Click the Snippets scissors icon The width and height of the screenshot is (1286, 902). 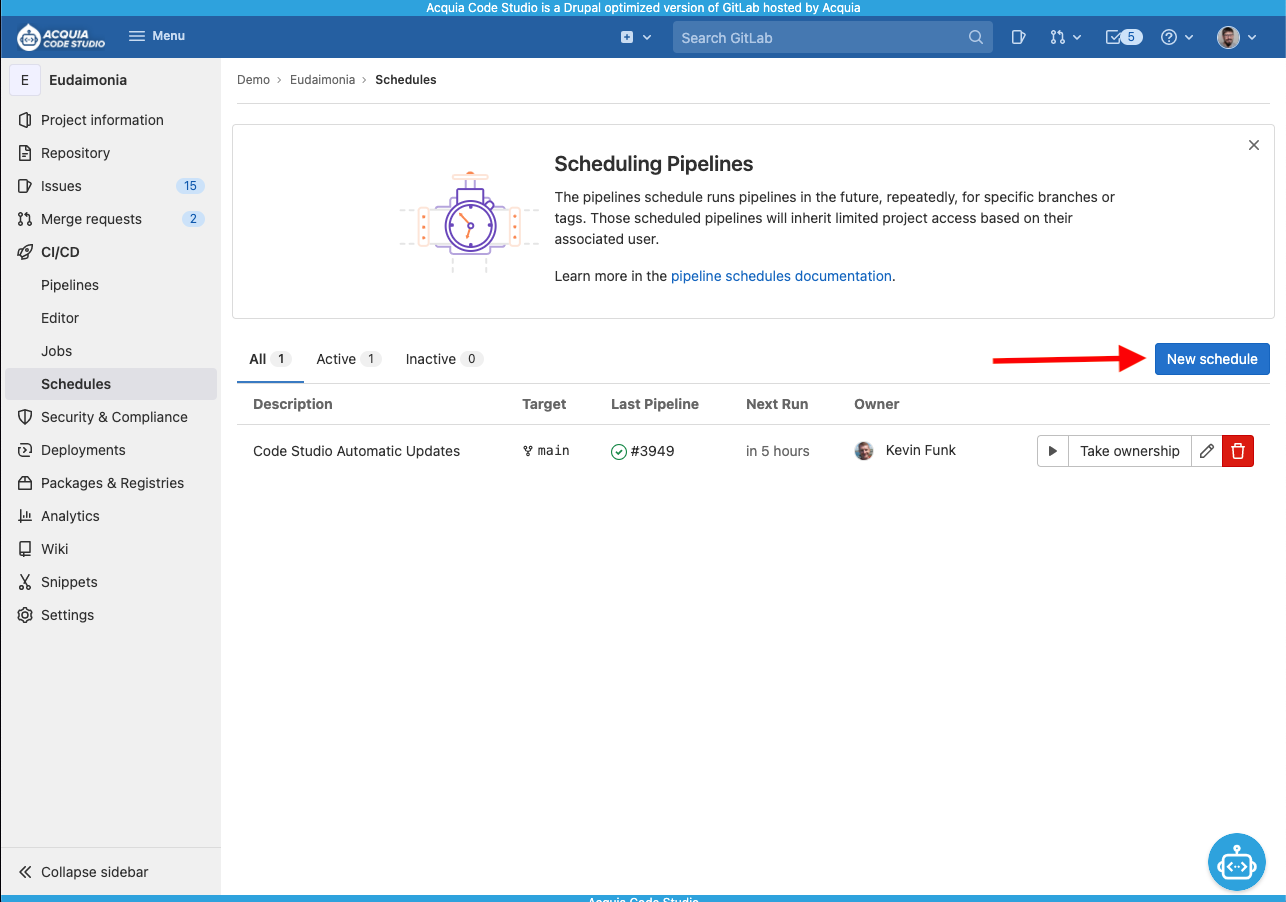pos(25,582)
